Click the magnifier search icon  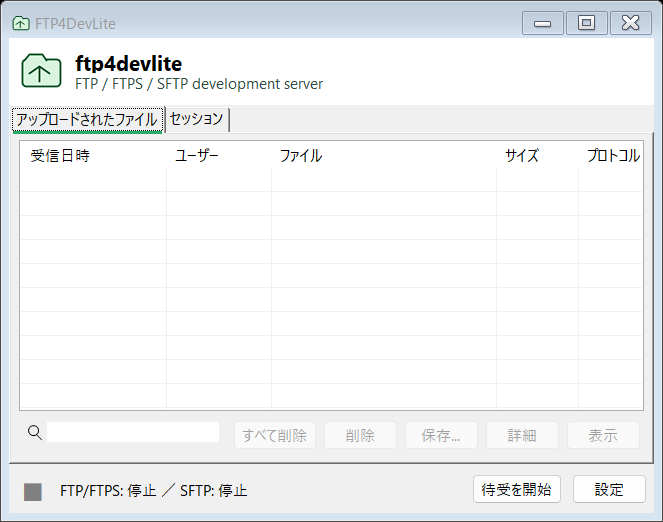click(35, 432)
